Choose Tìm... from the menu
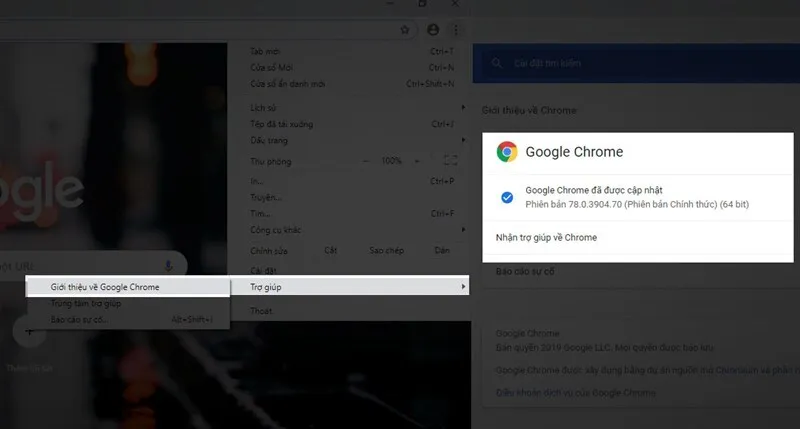 pos(350,214)
